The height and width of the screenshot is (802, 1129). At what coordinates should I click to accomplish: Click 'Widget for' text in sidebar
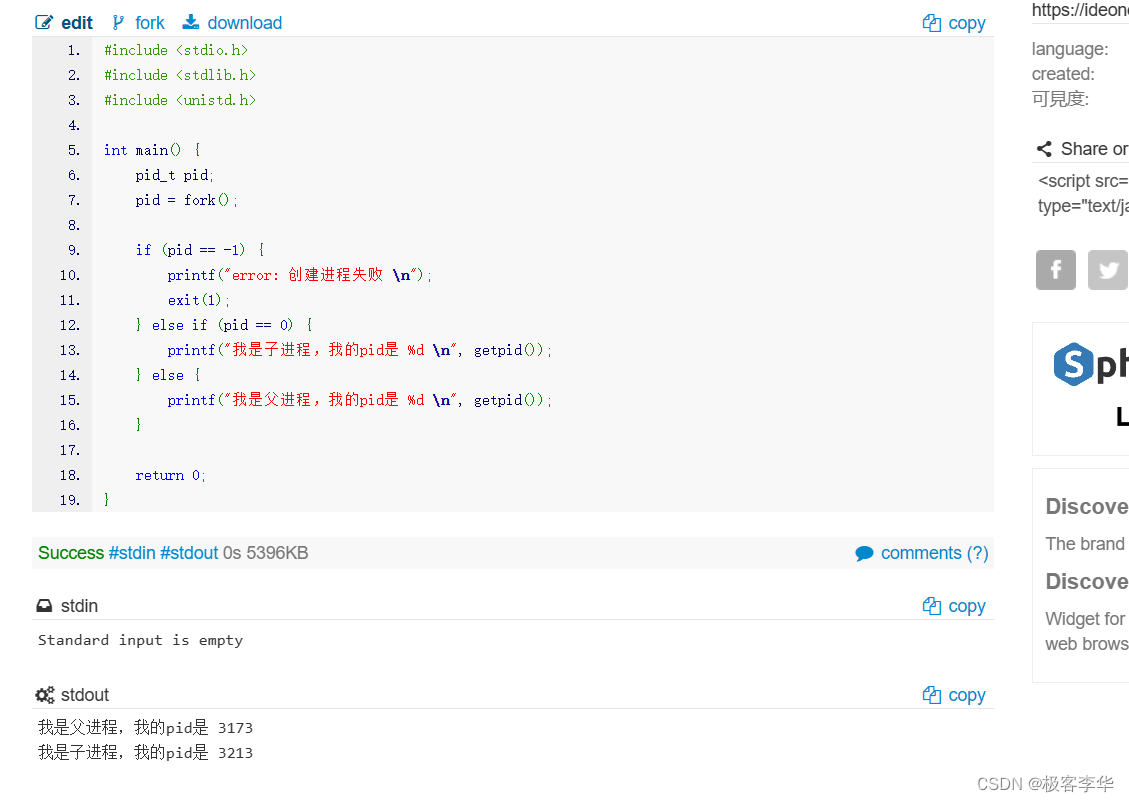point(1084,619)
